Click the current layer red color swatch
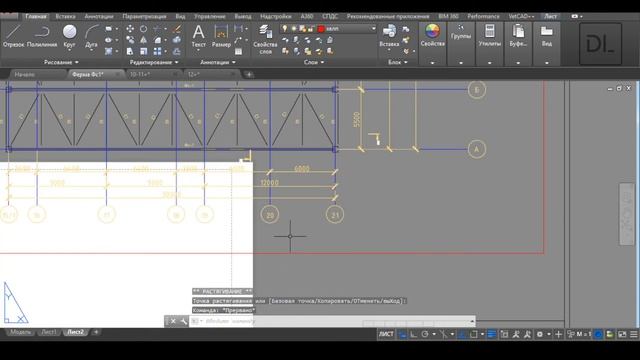This screenshot has width=640, height=360. pyautogui.click(x=321, y=29)
